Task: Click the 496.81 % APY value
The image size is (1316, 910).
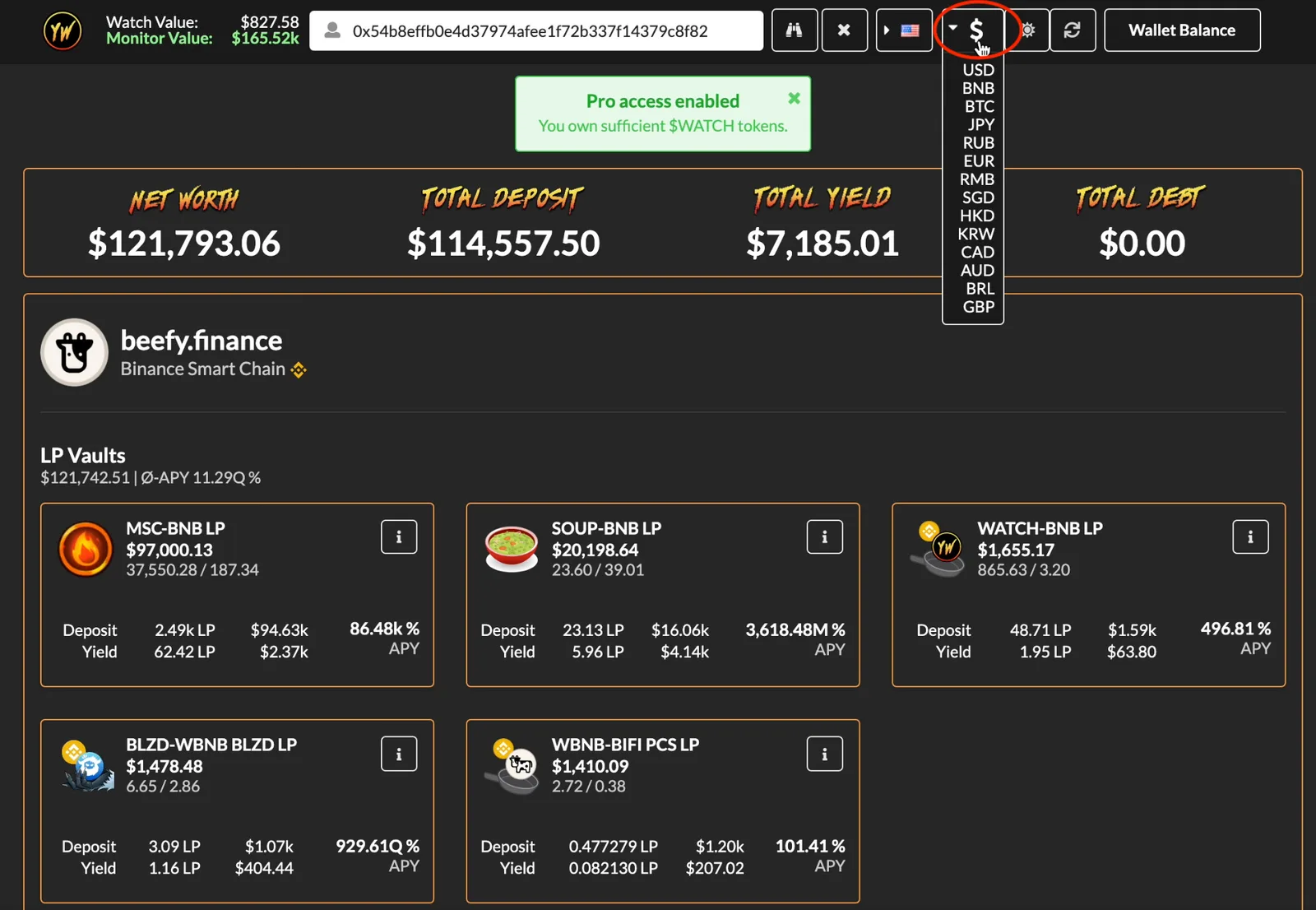Action: pos(1235,629)
